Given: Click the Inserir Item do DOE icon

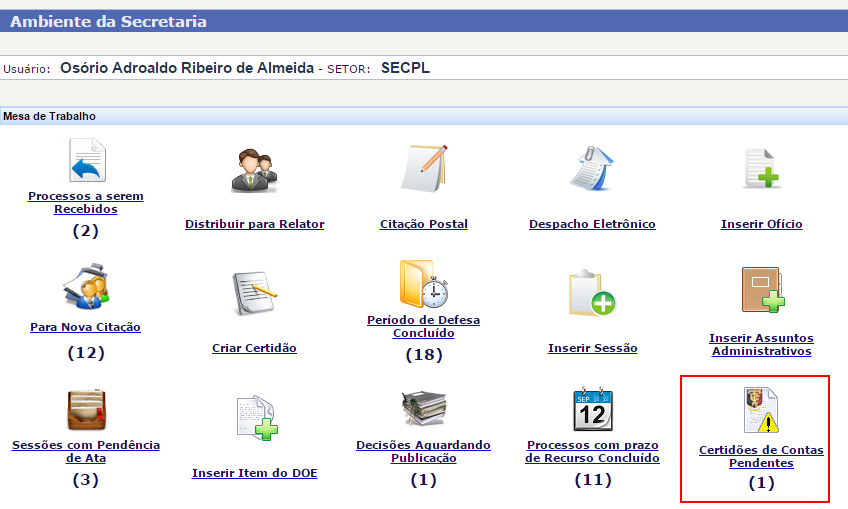Looking at the screenshot, I should click(x=254, y=419).
